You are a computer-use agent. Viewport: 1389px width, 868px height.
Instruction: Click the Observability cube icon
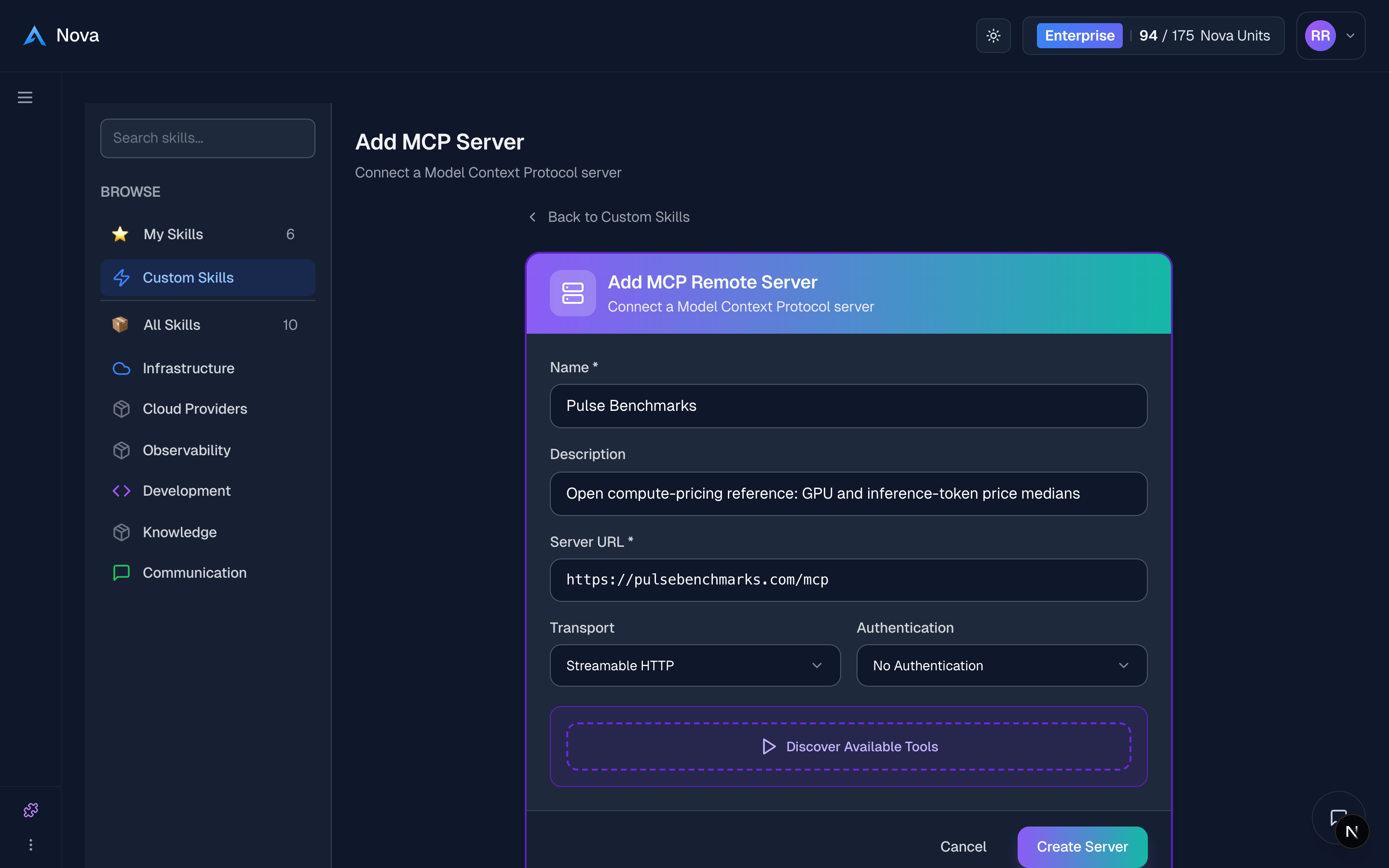pos(121,451)
